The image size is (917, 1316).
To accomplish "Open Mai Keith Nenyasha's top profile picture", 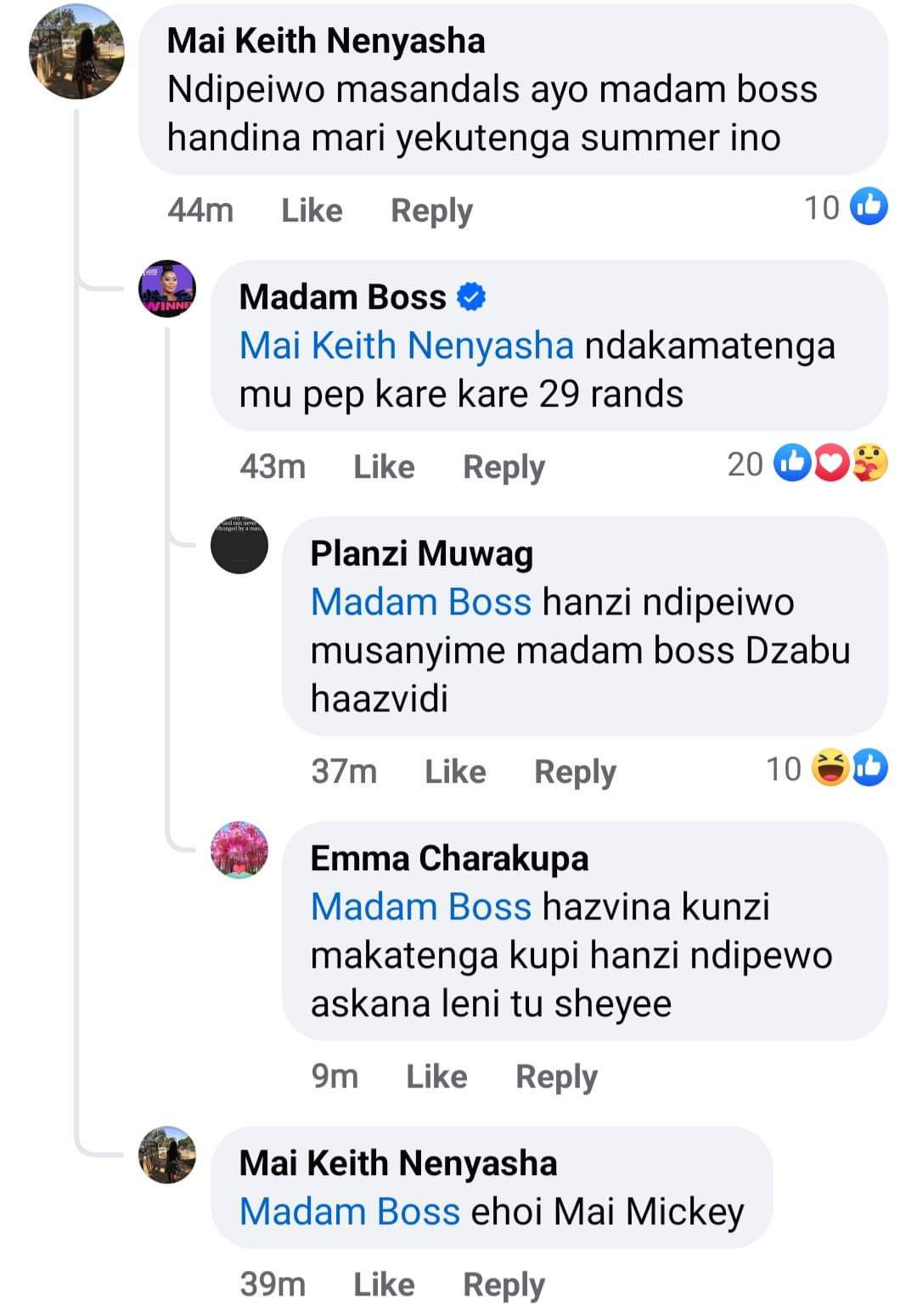I will 76,52.
